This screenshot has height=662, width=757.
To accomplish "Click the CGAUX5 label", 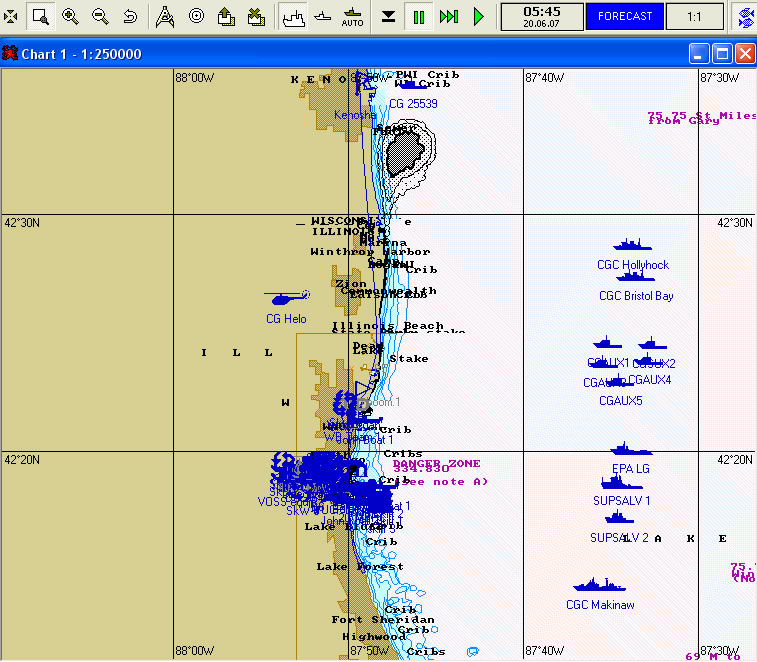I will 621,401.
